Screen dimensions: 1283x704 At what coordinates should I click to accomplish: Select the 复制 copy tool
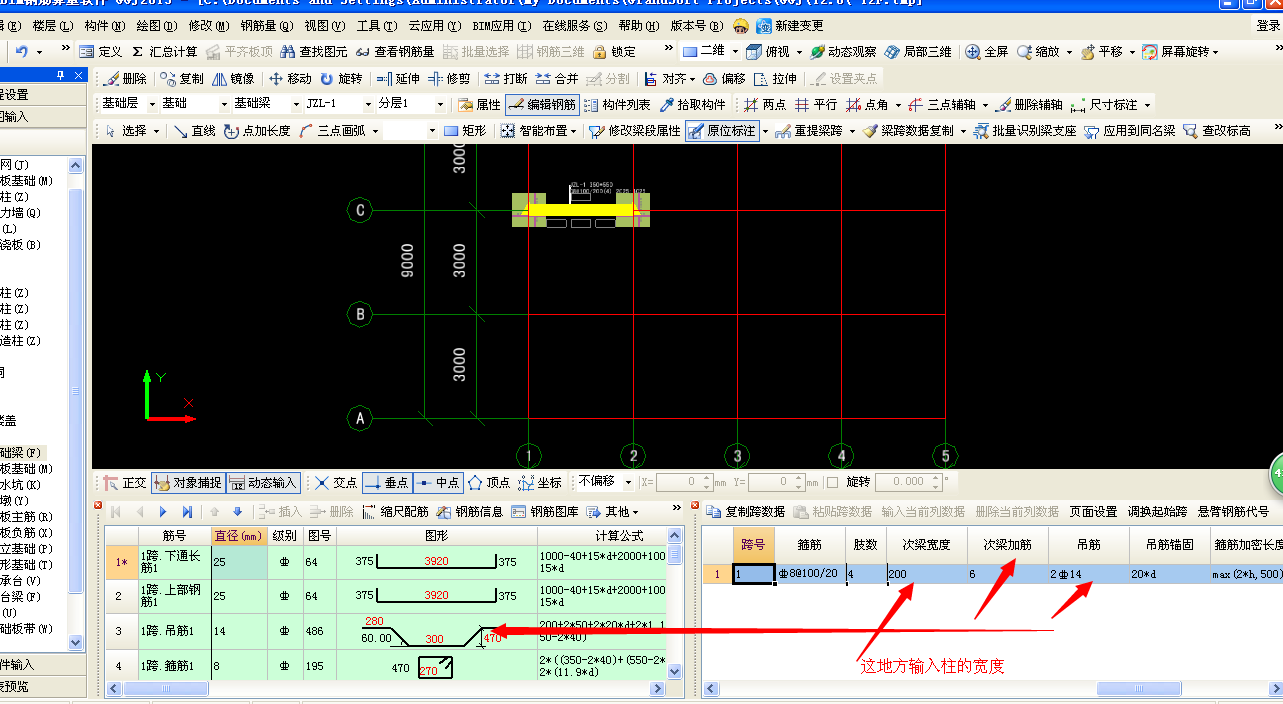[x=180, y=78]
